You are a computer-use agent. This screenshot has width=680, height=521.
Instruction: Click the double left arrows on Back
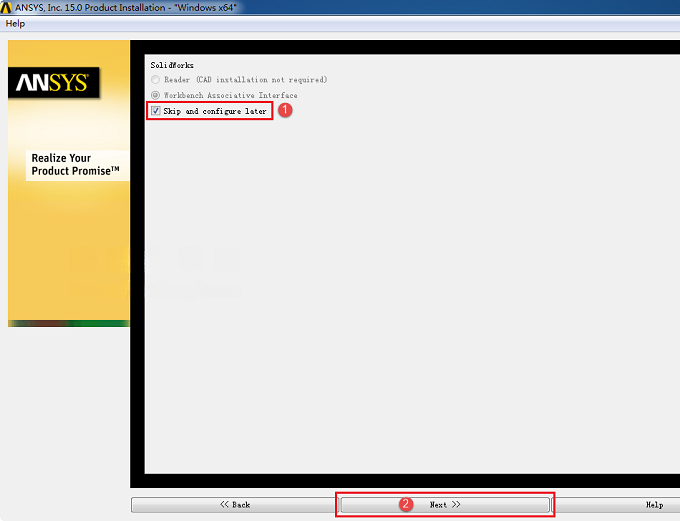224,505
